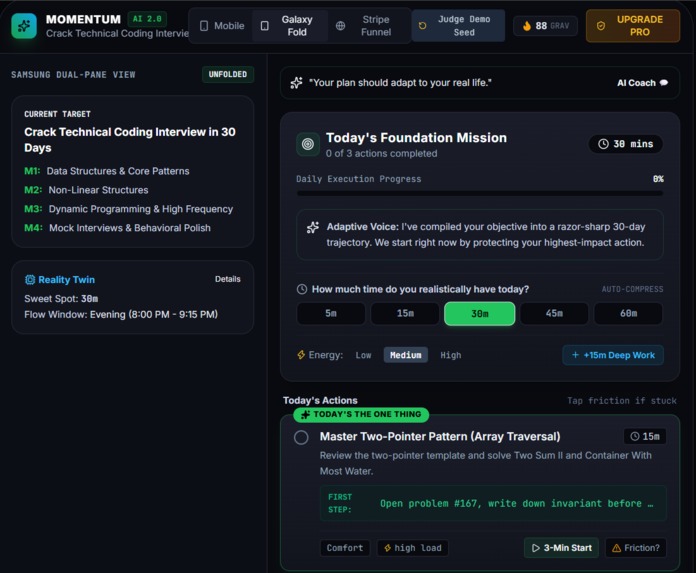Open Reality Twin Details link
Screen dimensions: 696x573
(x=228, y=279)
